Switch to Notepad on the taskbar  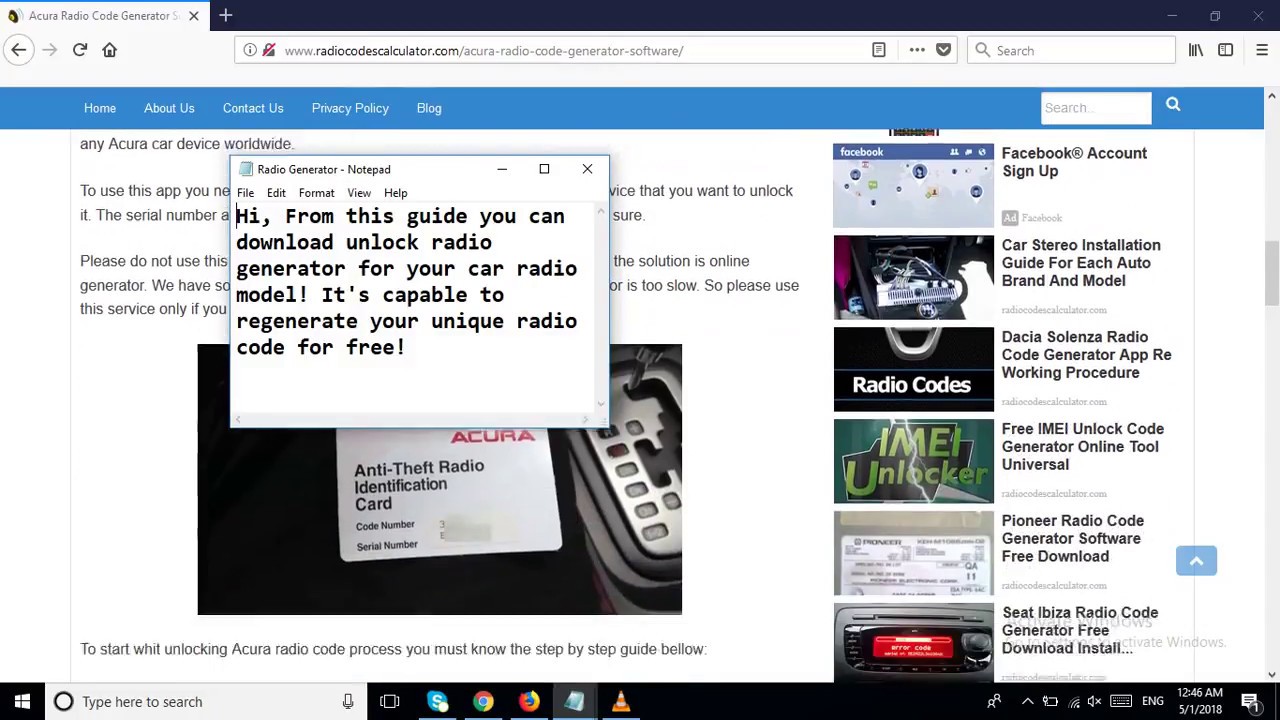pyautogui.click(x=575, y=702)
